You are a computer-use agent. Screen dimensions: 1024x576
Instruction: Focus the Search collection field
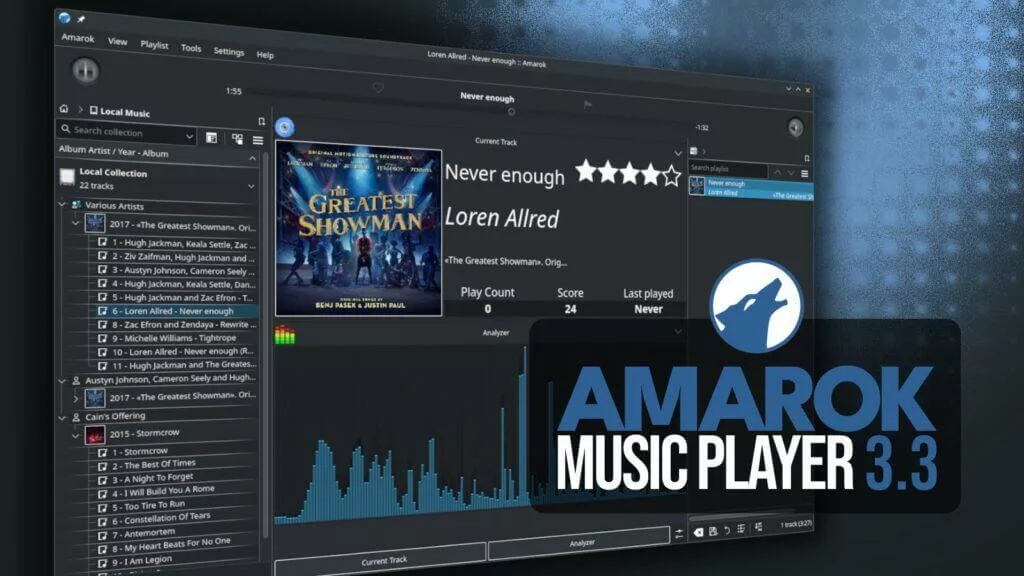(128, 133)
